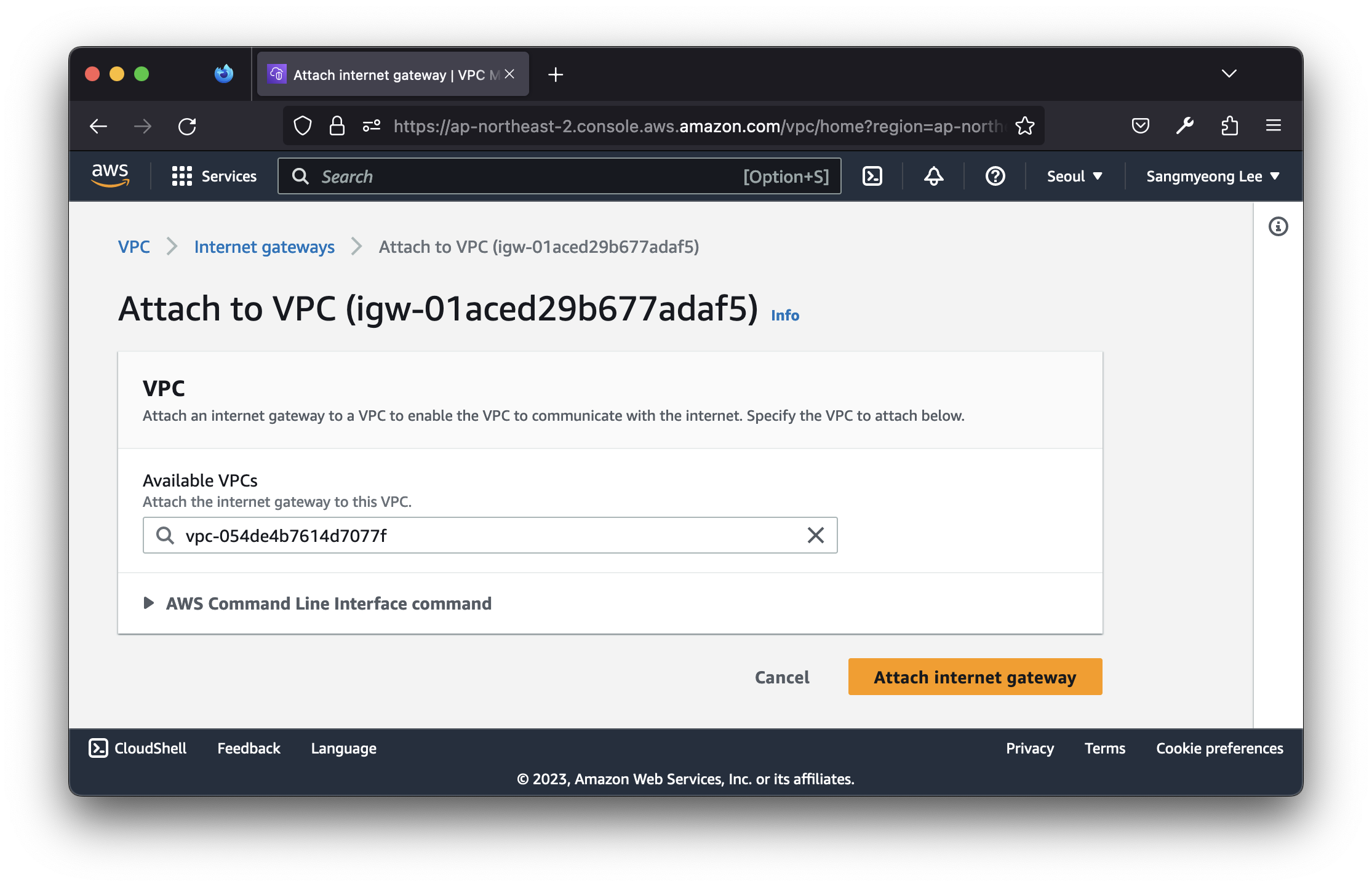Viewport: 1372px width, 887px height.
Task: Select the Attach internet gateway browser tab
Action: [393, 74]
